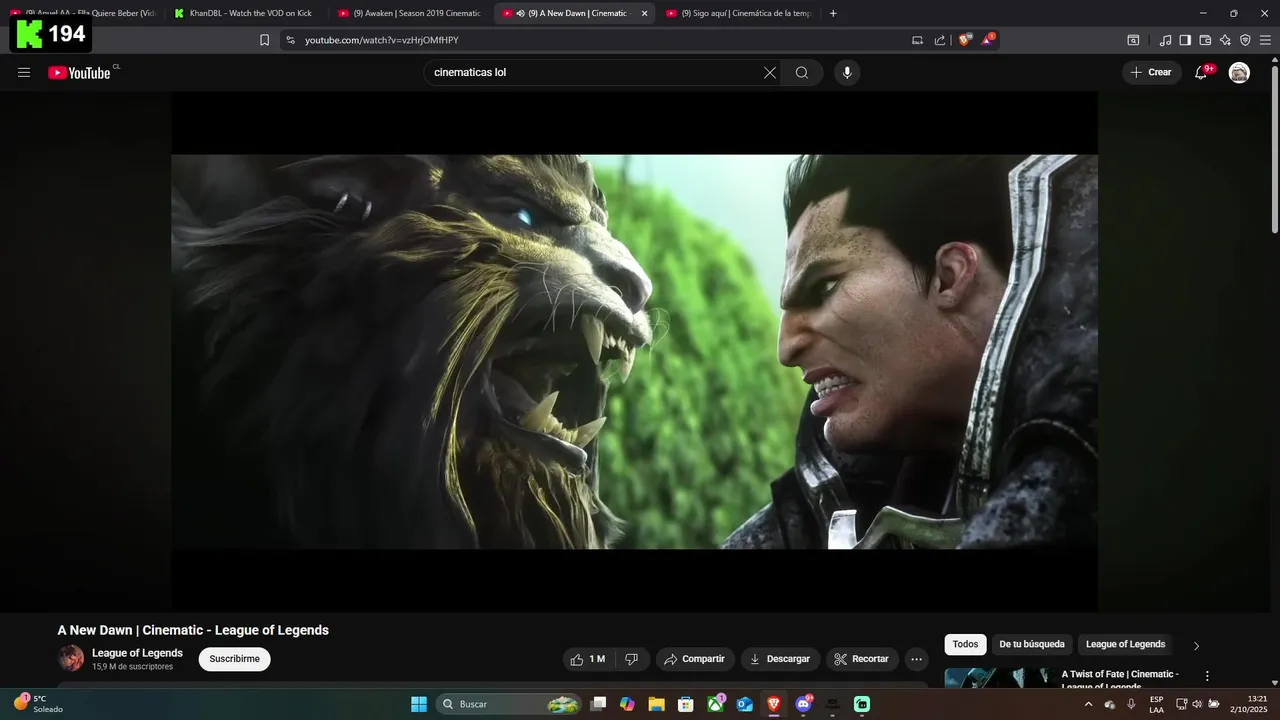The width and height of the screenshot is (1280, 720).
Task: Click the video player to pause
Action: [634, 351]
